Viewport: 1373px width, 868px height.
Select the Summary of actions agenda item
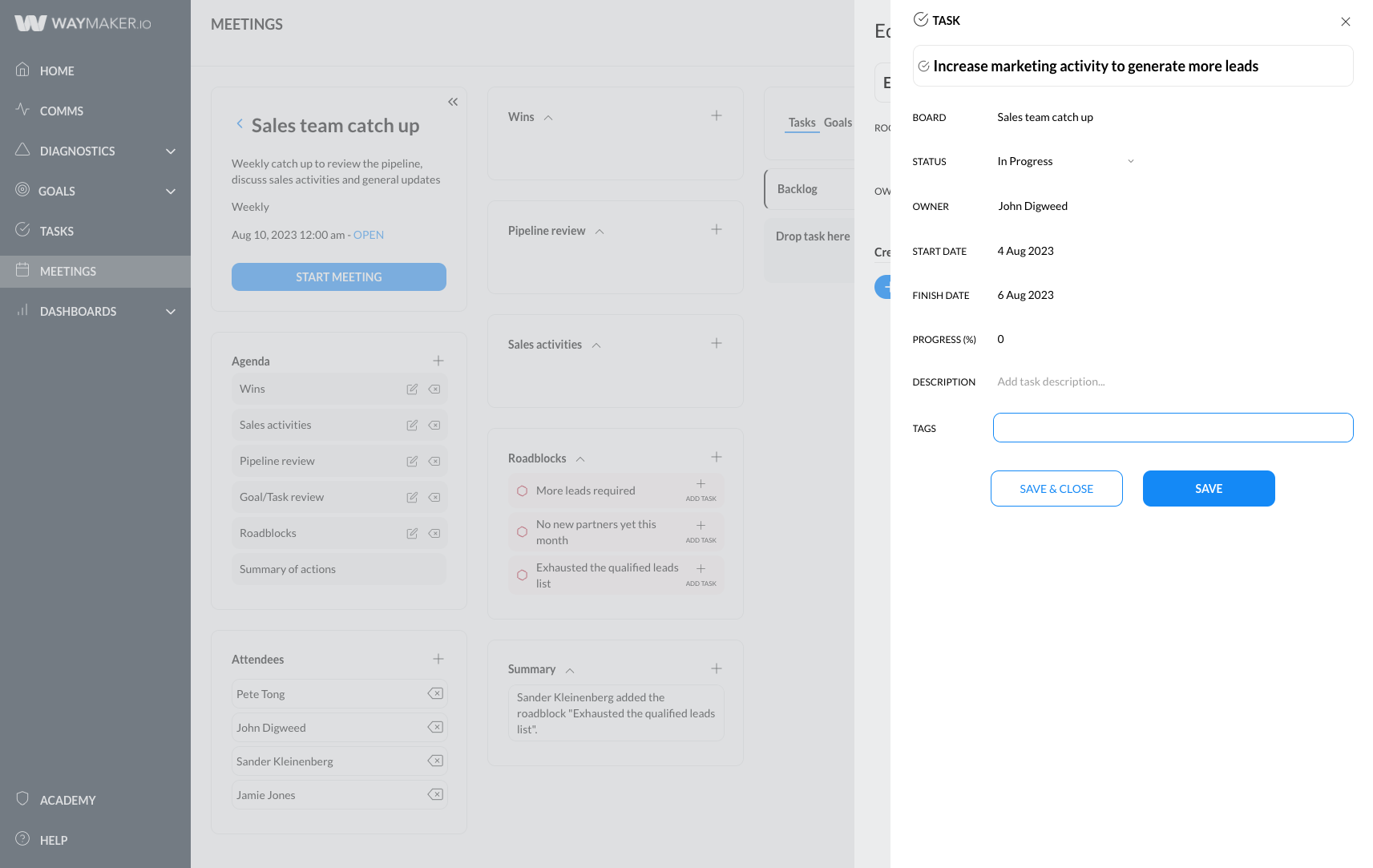[x=339, y=569]
